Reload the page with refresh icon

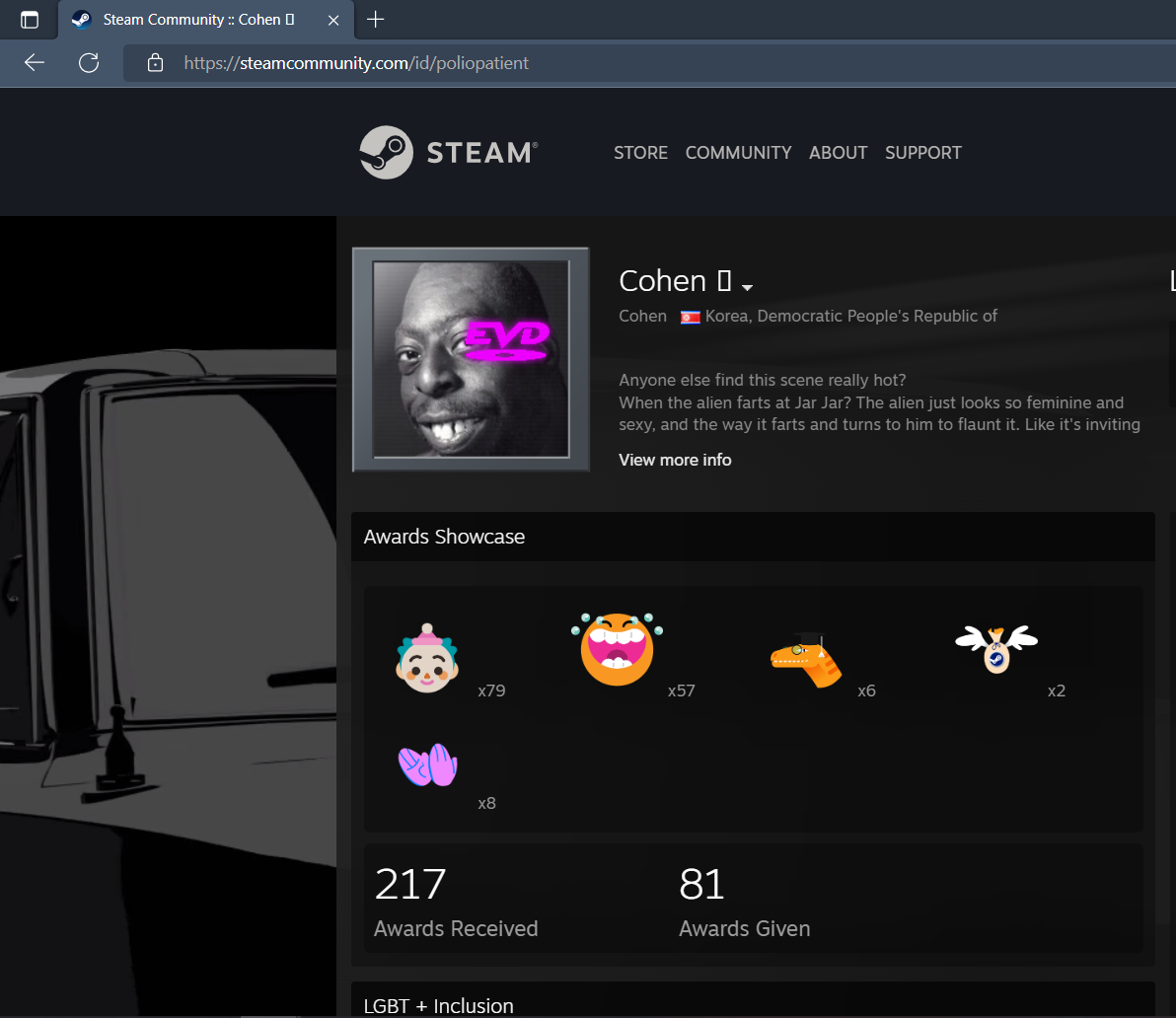89,63
